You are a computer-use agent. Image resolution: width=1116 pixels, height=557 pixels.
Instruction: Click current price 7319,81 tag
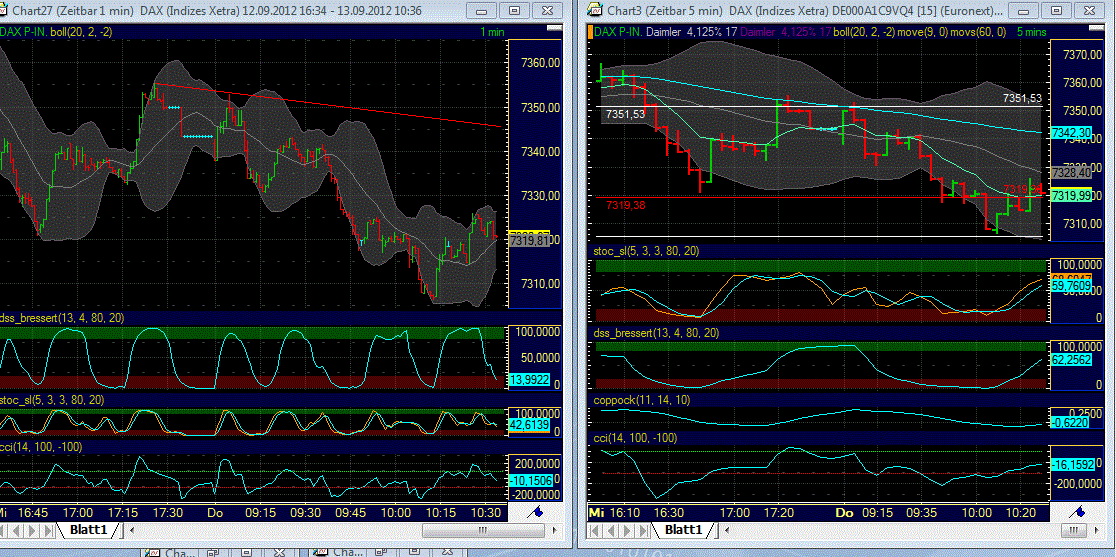[x=529, y=241]
